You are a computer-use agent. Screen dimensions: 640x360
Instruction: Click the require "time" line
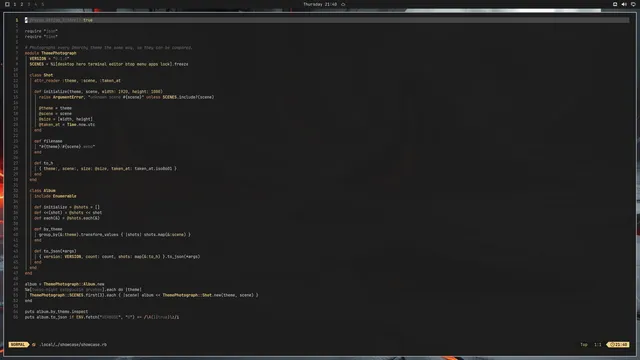[x=41, y=36]
